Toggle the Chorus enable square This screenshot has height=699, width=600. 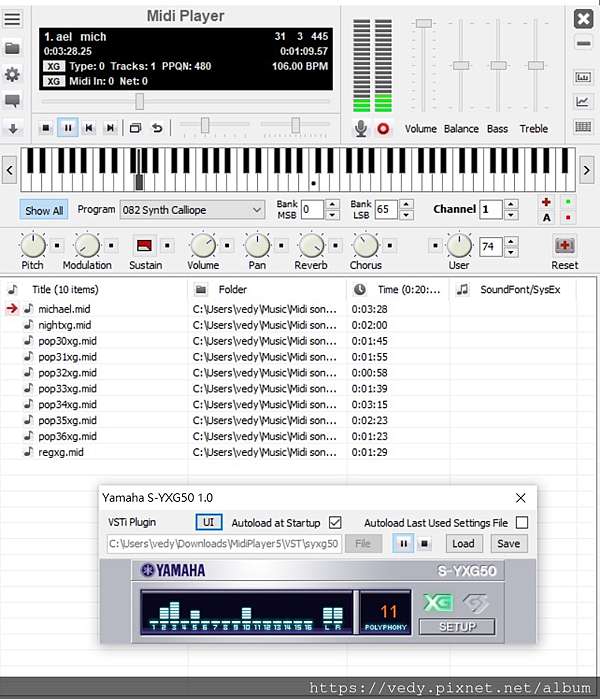[x=390, y=245]
